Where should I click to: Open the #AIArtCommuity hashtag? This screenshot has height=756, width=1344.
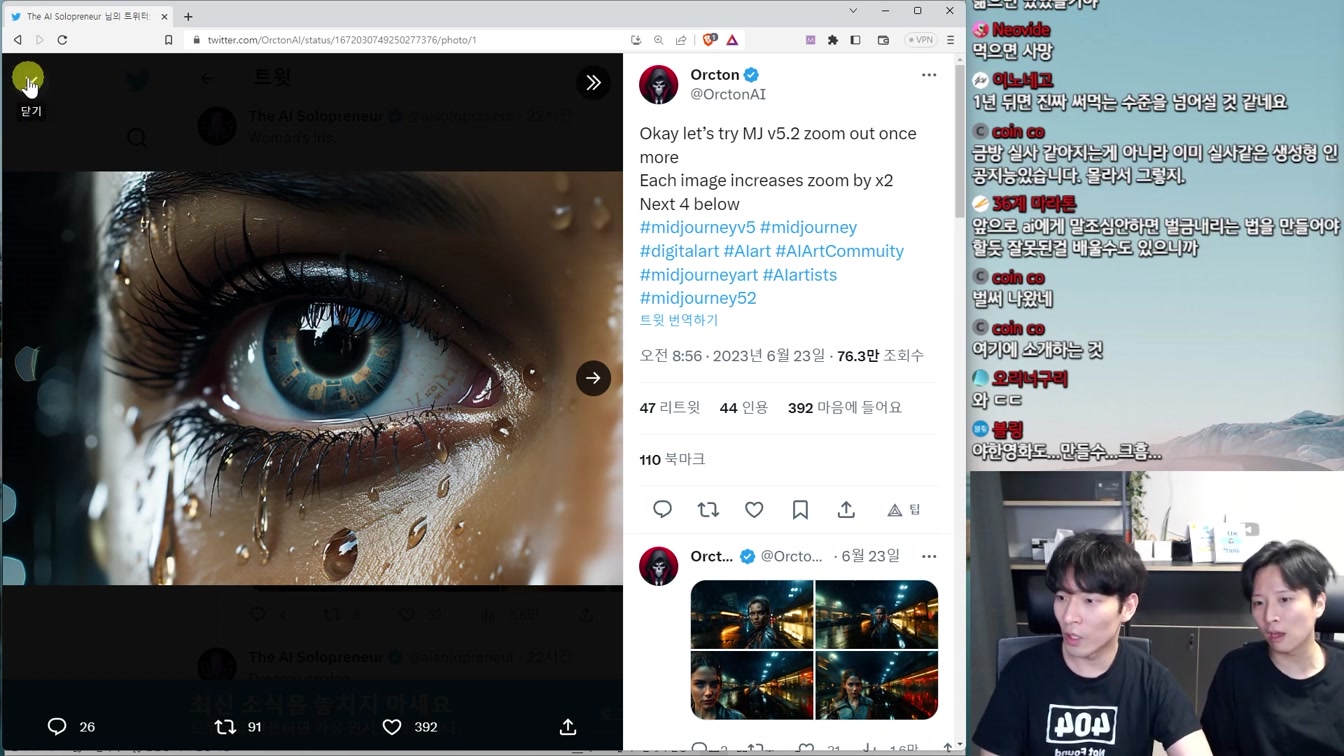tap(839, 251)
